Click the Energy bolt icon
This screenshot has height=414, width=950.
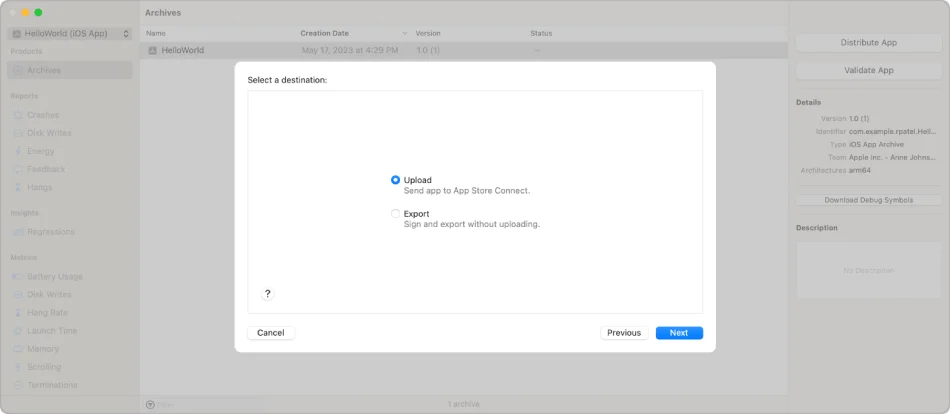(18, 151)
